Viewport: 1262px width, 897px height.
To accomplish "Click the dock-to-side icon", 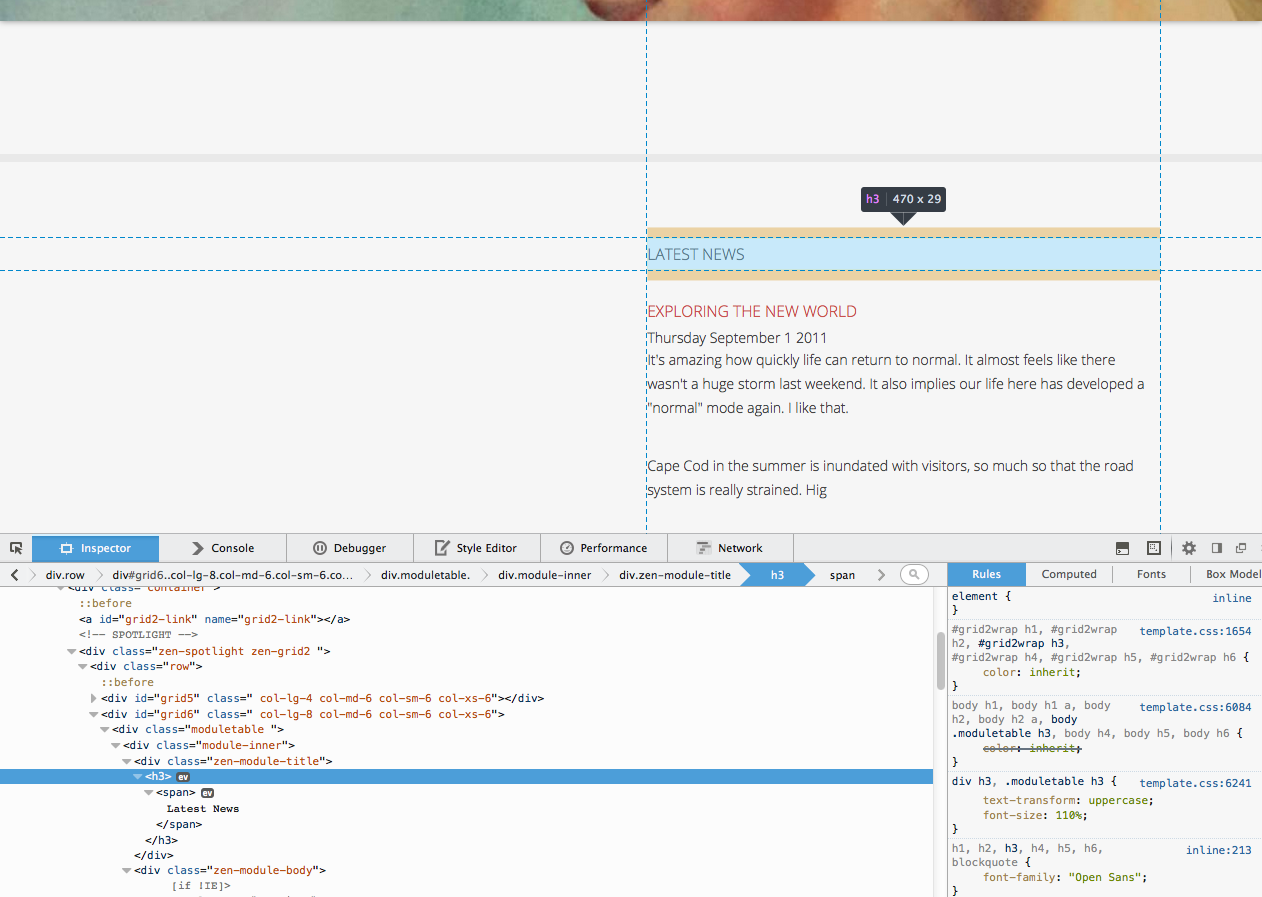I will pos(1217,548).
